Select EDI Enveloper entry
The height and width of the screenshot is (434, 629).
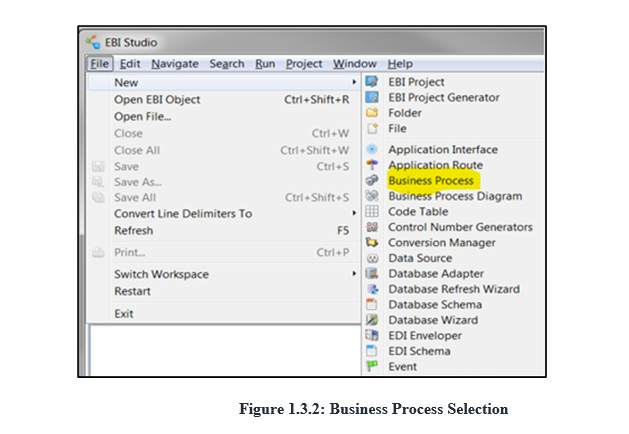click(425, 335)
